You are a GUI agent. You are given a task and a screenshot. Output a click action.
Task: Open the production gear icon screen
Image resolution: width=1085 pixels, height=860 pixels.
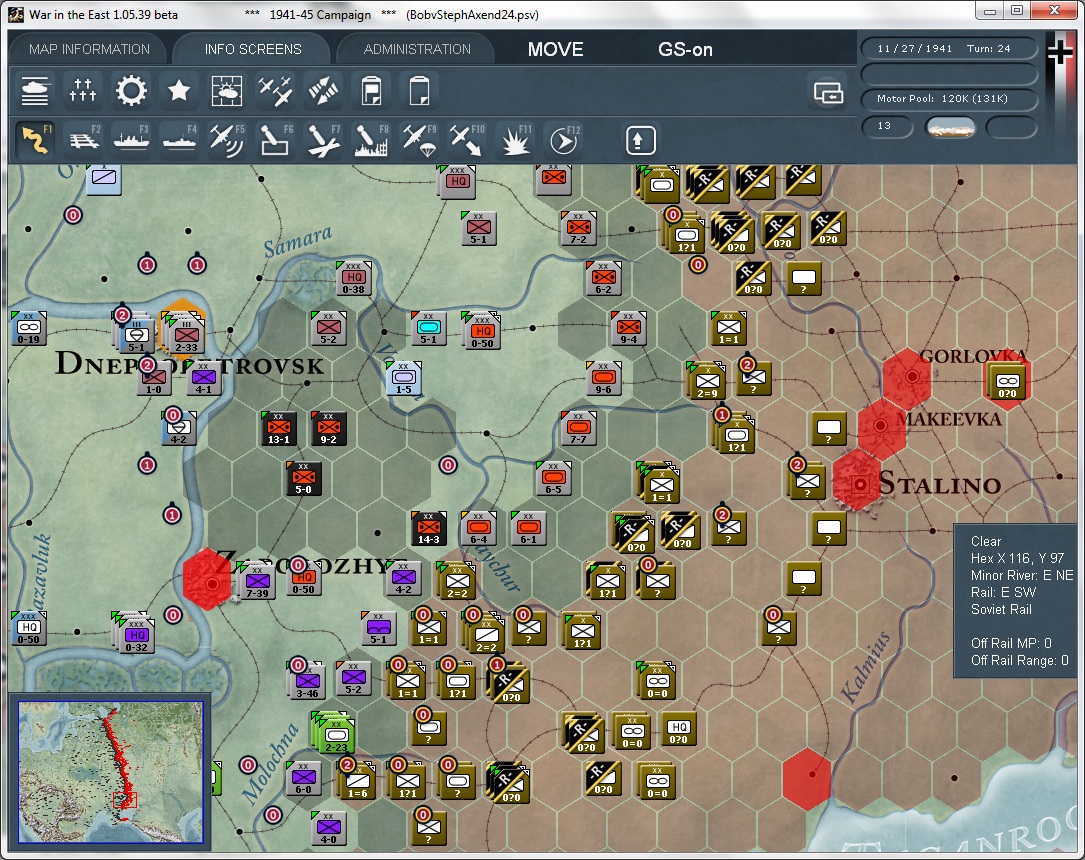point(131,91)
